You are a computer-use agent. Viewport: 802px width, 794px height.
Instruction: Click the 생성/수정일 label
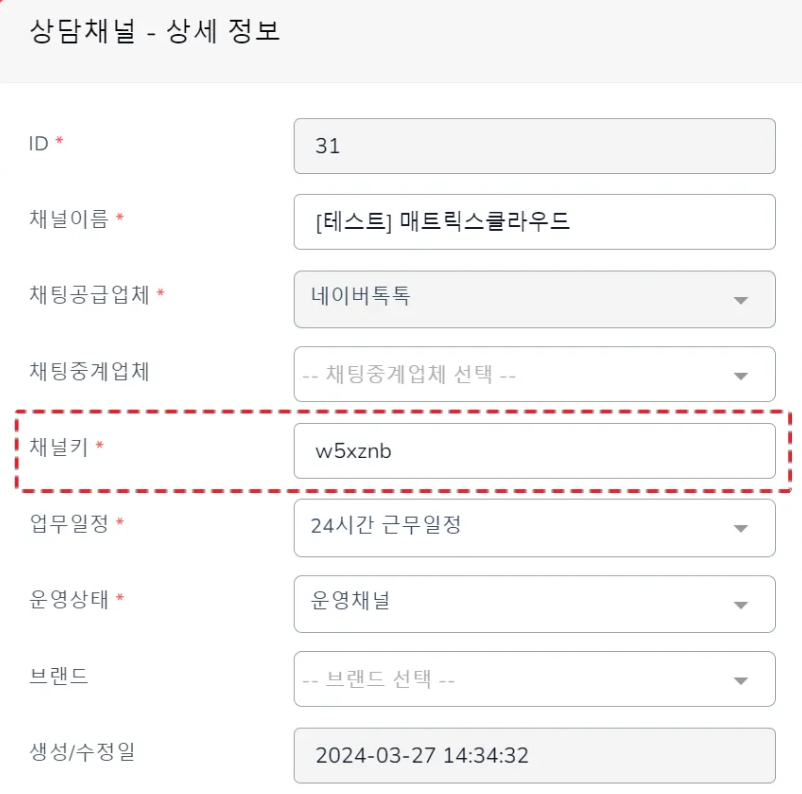82,752
